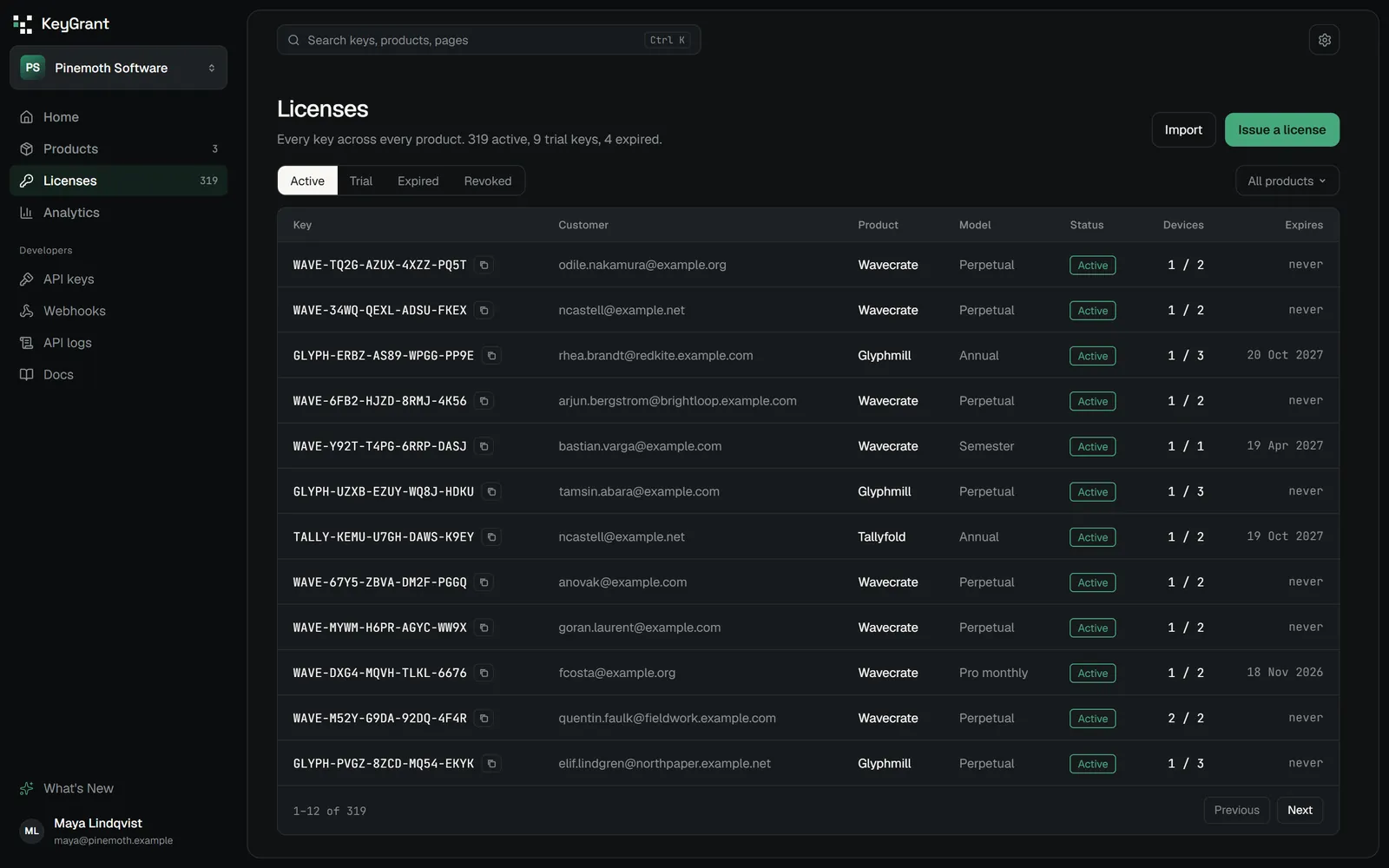The image size is (1389, 868).
Task: Copy key WAVE-34WQ-QEXL-ADSU-FKEX
Action: pos(484,310)
